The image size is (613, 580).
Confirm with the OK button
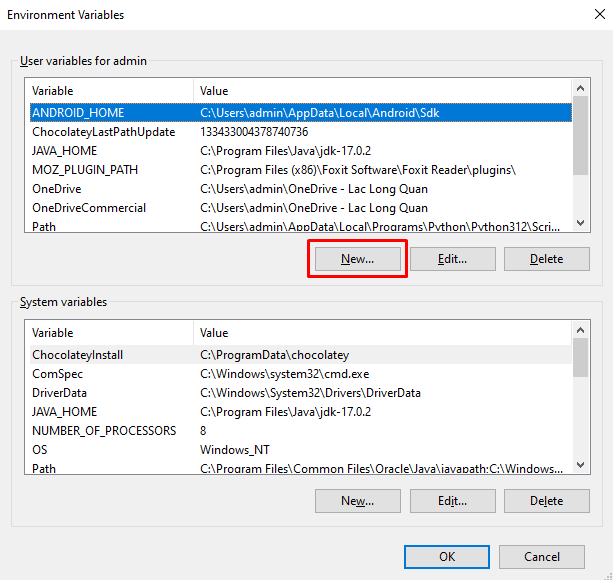click(x=447, y=557)
